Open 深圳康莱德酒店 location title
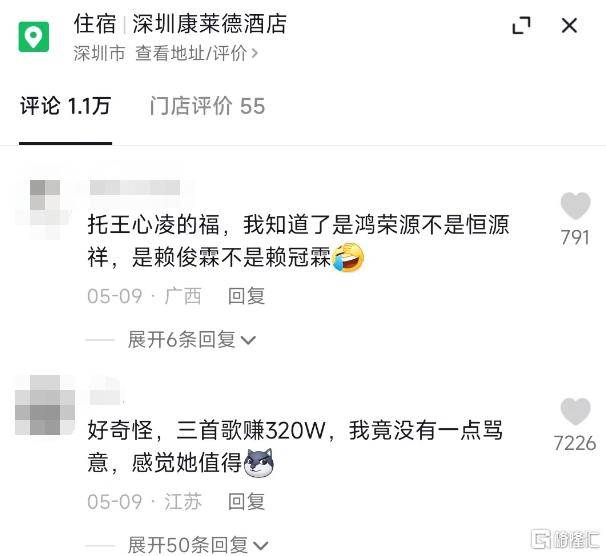606x556 pixels. click(209, 24)
